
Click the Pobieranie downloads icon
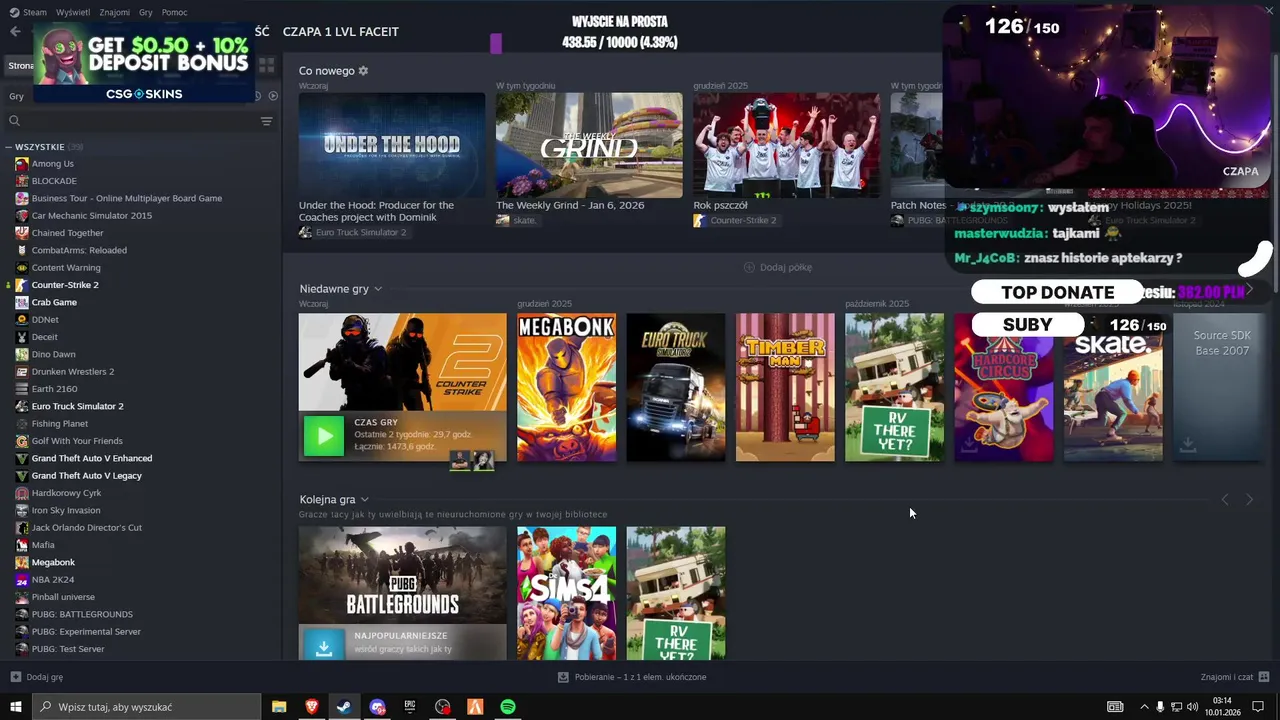[x=563, y=677]
